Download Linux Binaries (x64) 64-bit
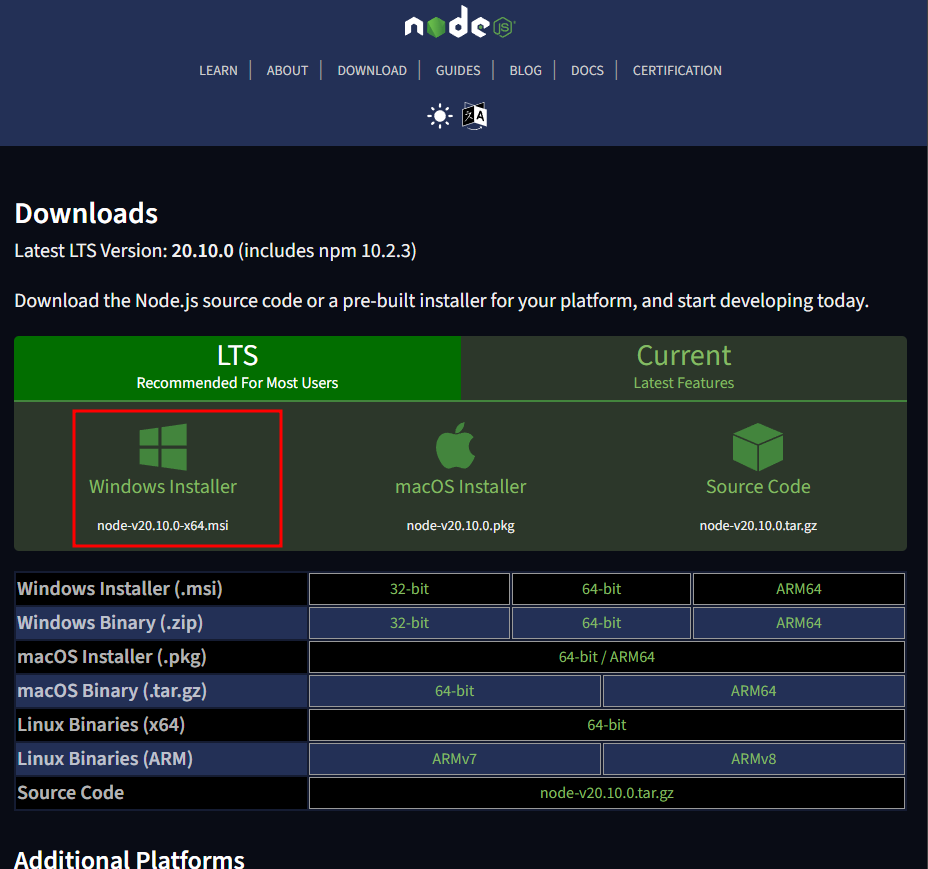The image size is (928, 869). [607, 725]
